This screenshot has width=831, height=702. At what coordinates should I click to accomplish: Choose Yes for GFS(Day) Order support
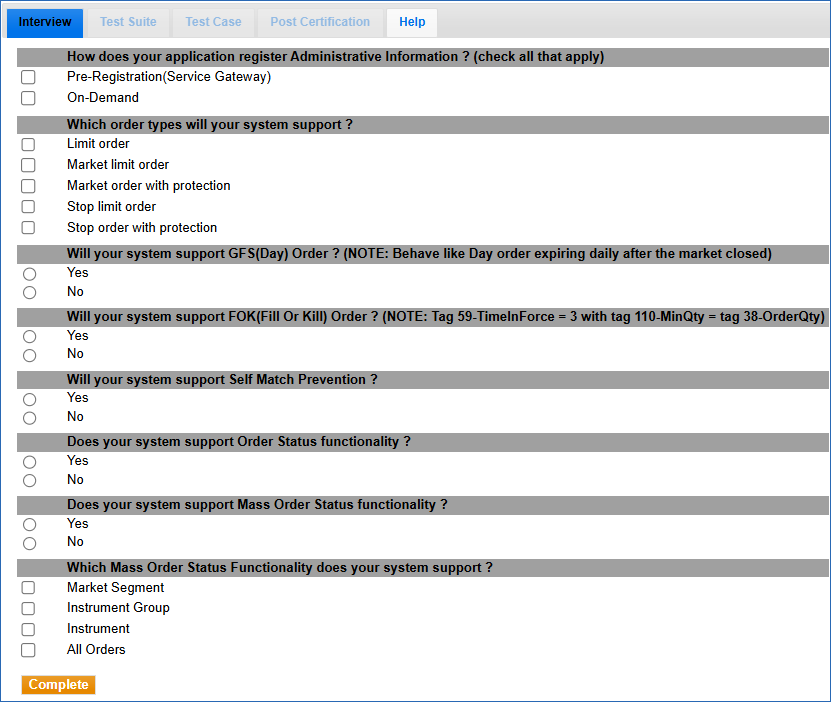29,273
